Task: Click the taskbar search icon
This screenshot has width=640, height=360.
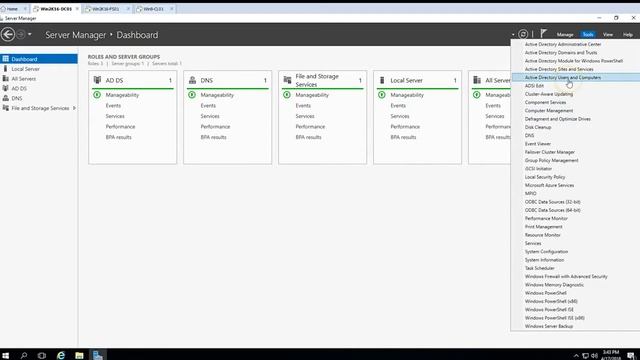Action: coord(24,356)
